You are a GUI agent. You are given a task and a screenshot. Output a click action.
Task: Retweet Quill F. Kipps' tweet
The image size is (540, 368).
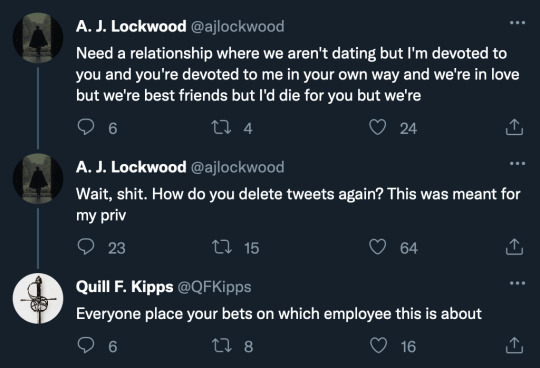[x=221, y=346]
